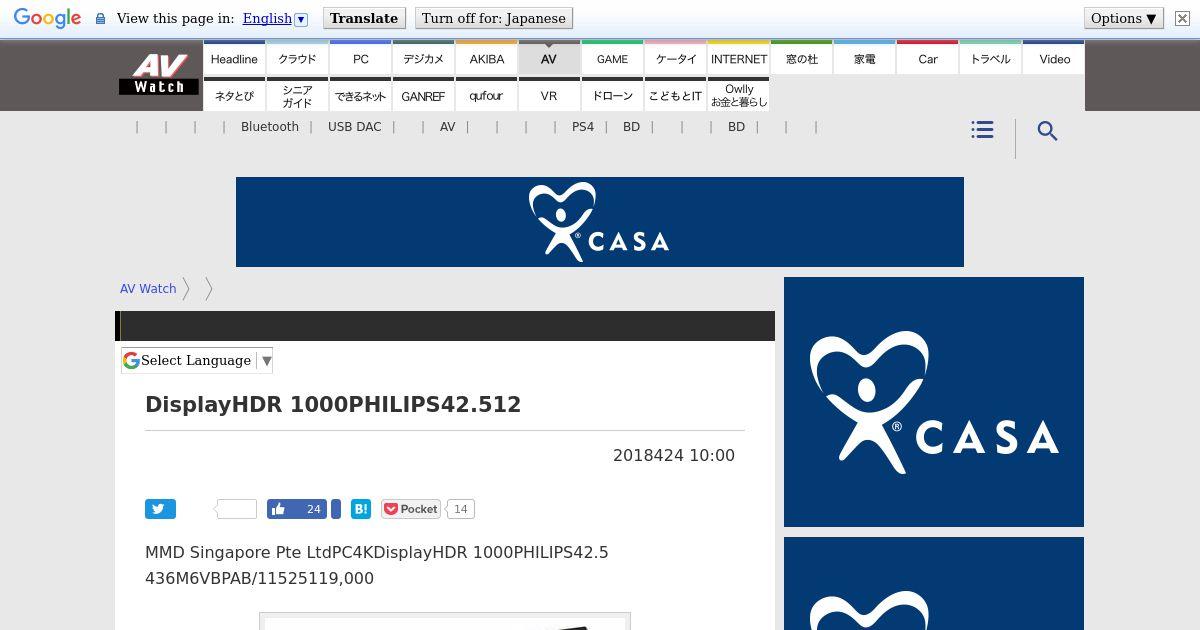Open the デジカメ section tab
Screen dimensions: 1200x630
pyautogui.click(x=423, y=58)
